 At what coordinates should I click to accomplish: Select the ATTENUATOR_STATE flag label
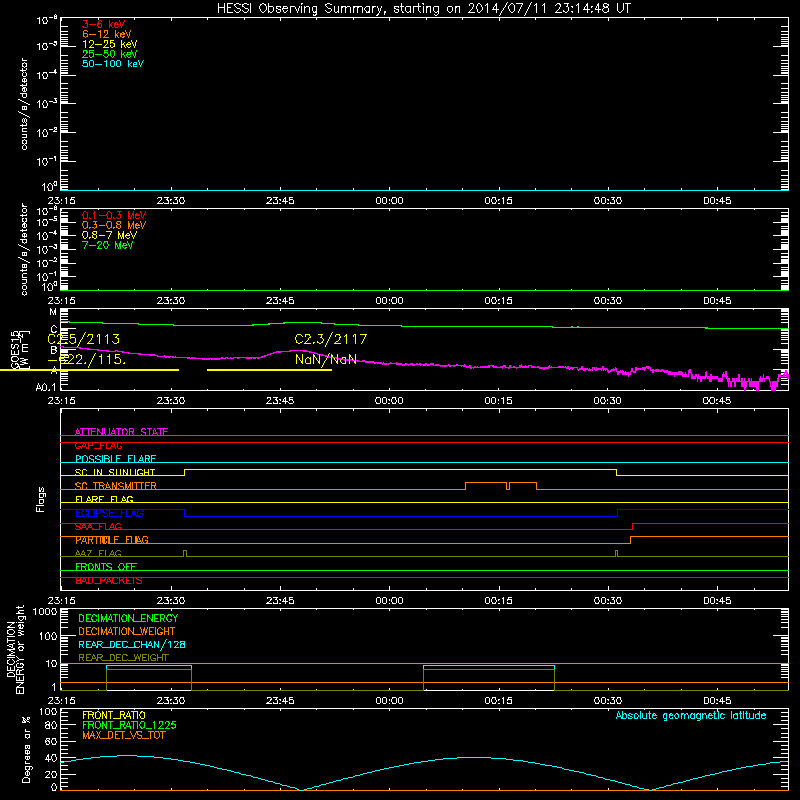(121, 432)
